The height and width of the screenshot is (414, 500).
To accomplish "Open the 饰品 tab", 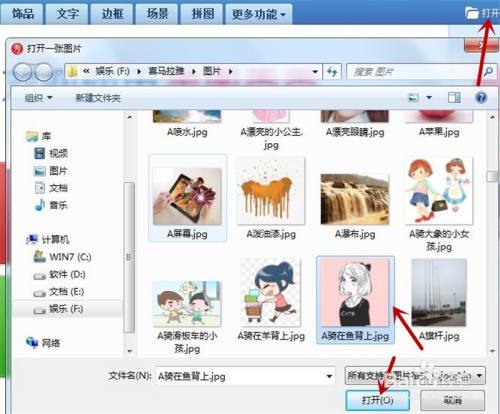I will tap(22, 14).
